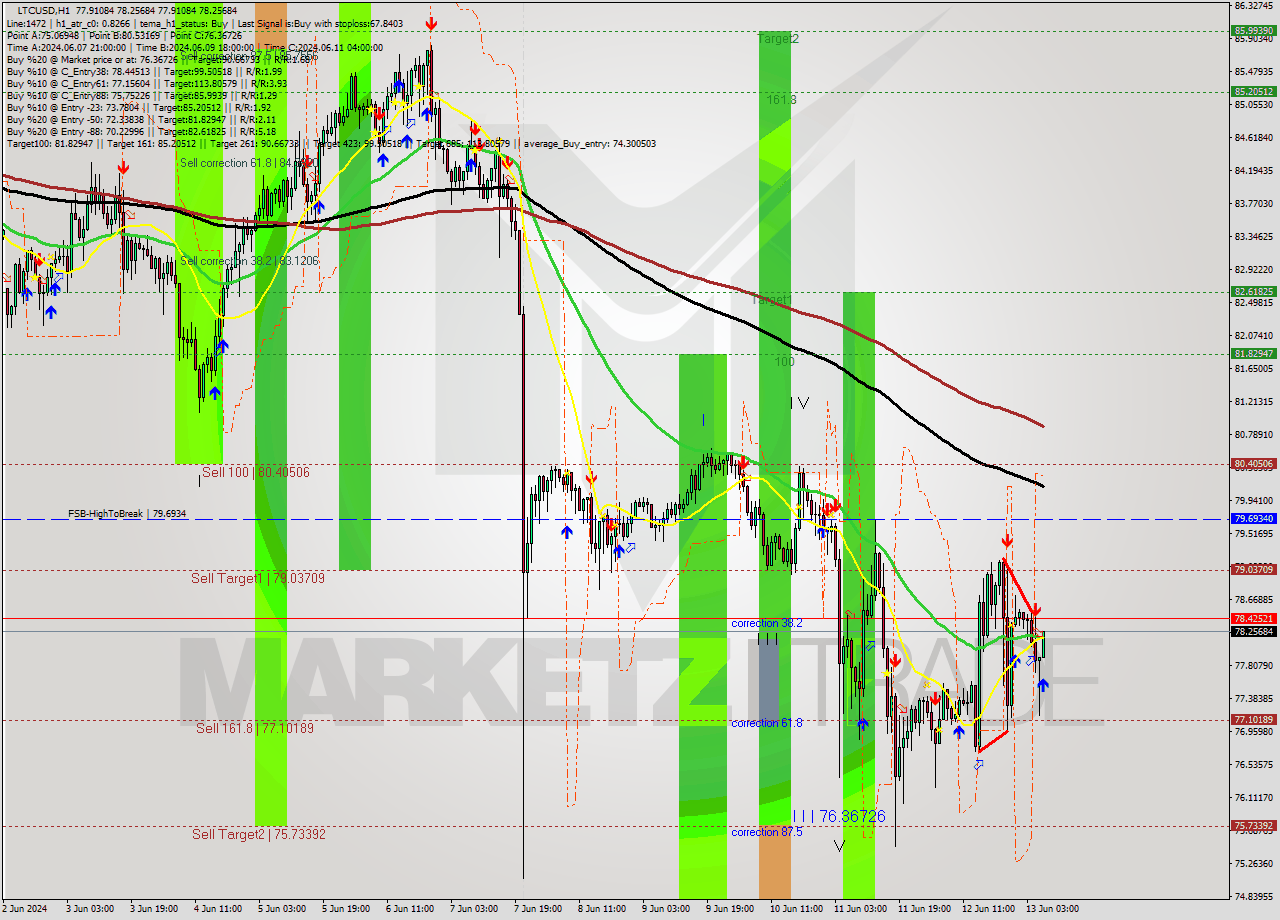The height and width of the screenshot is (920, 1280).
Task: Click the '100' Fibonacci level label
Action: click(784, 362)
